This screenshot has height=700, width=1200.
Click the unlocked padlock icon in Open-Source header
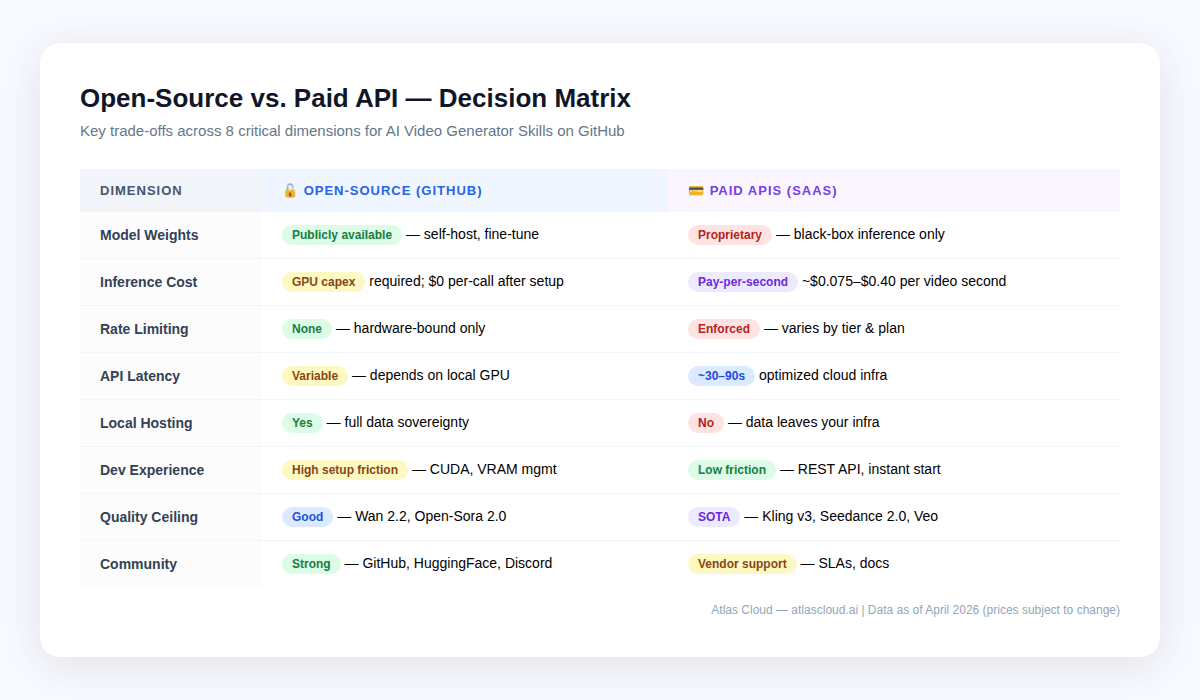click(x=290, y=190)
